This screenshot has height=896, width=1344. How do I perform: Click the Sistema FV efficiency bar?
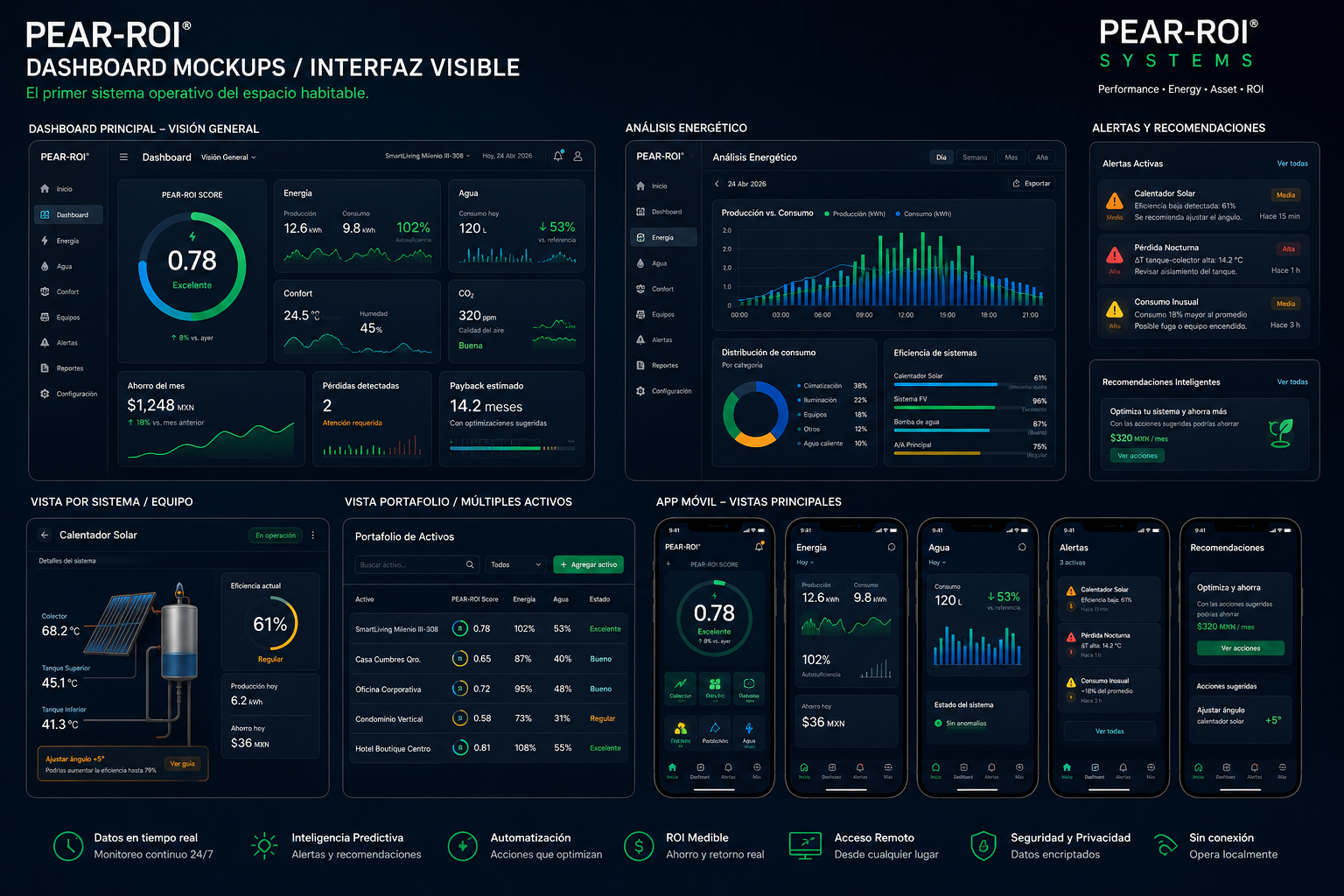[969, 407]
